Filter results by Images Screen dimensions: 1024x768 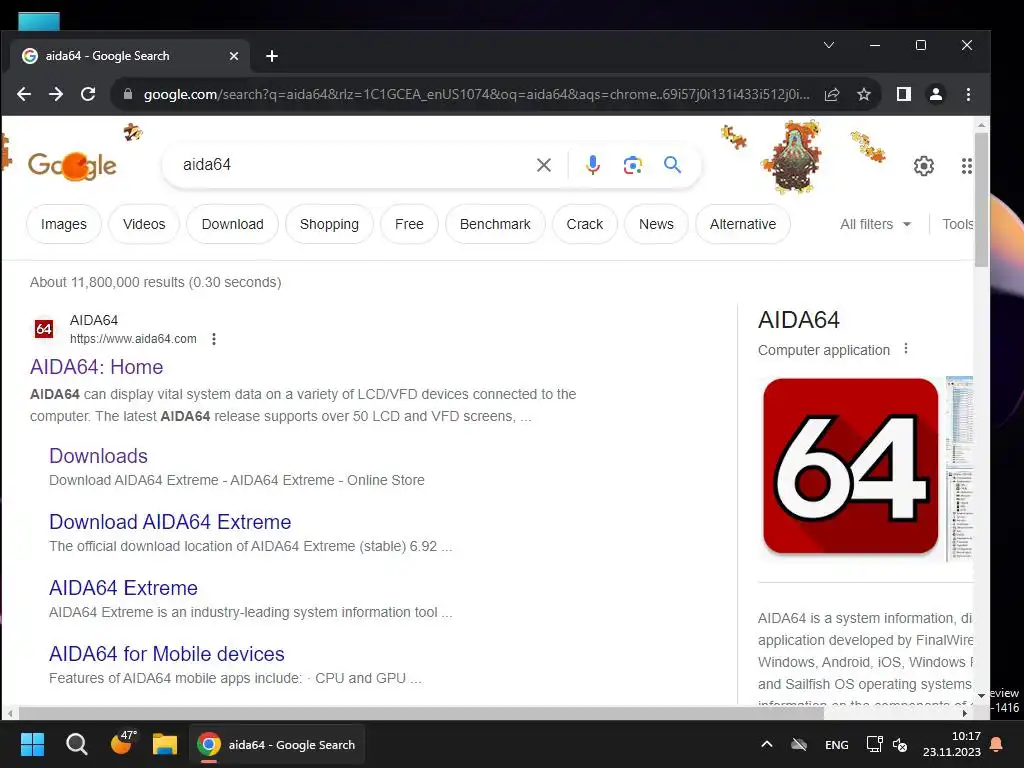64,224
